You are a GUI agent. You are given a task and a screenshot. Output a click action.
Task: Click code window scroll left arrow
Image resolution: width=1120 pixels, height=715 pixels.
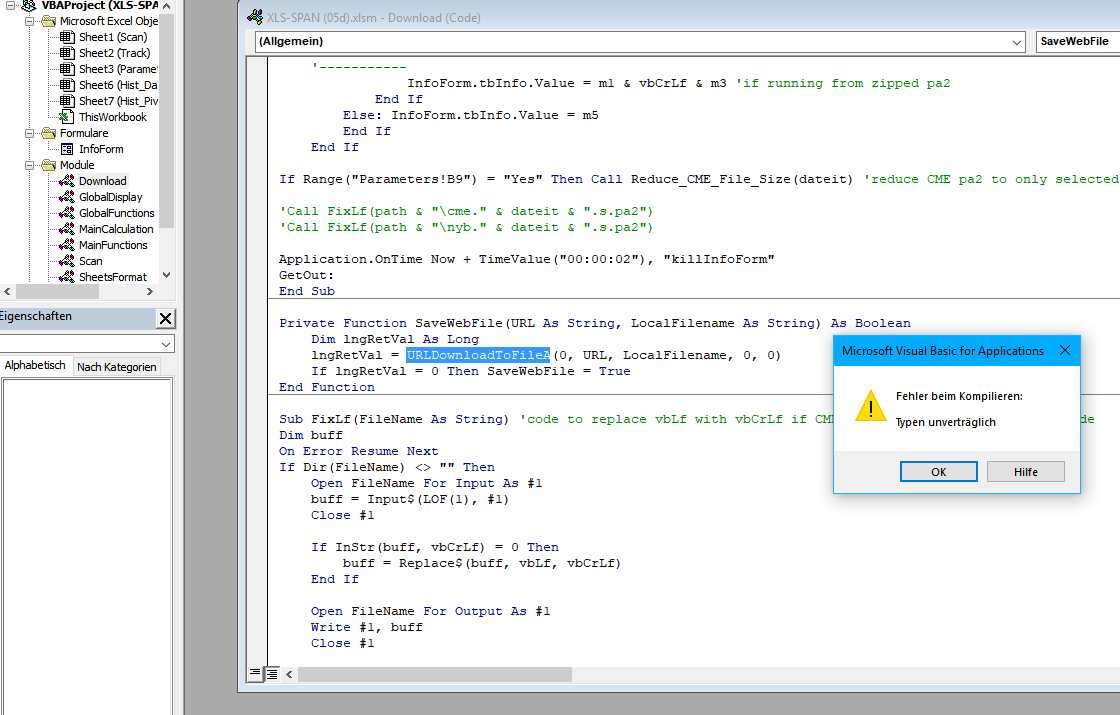[289, 674]
